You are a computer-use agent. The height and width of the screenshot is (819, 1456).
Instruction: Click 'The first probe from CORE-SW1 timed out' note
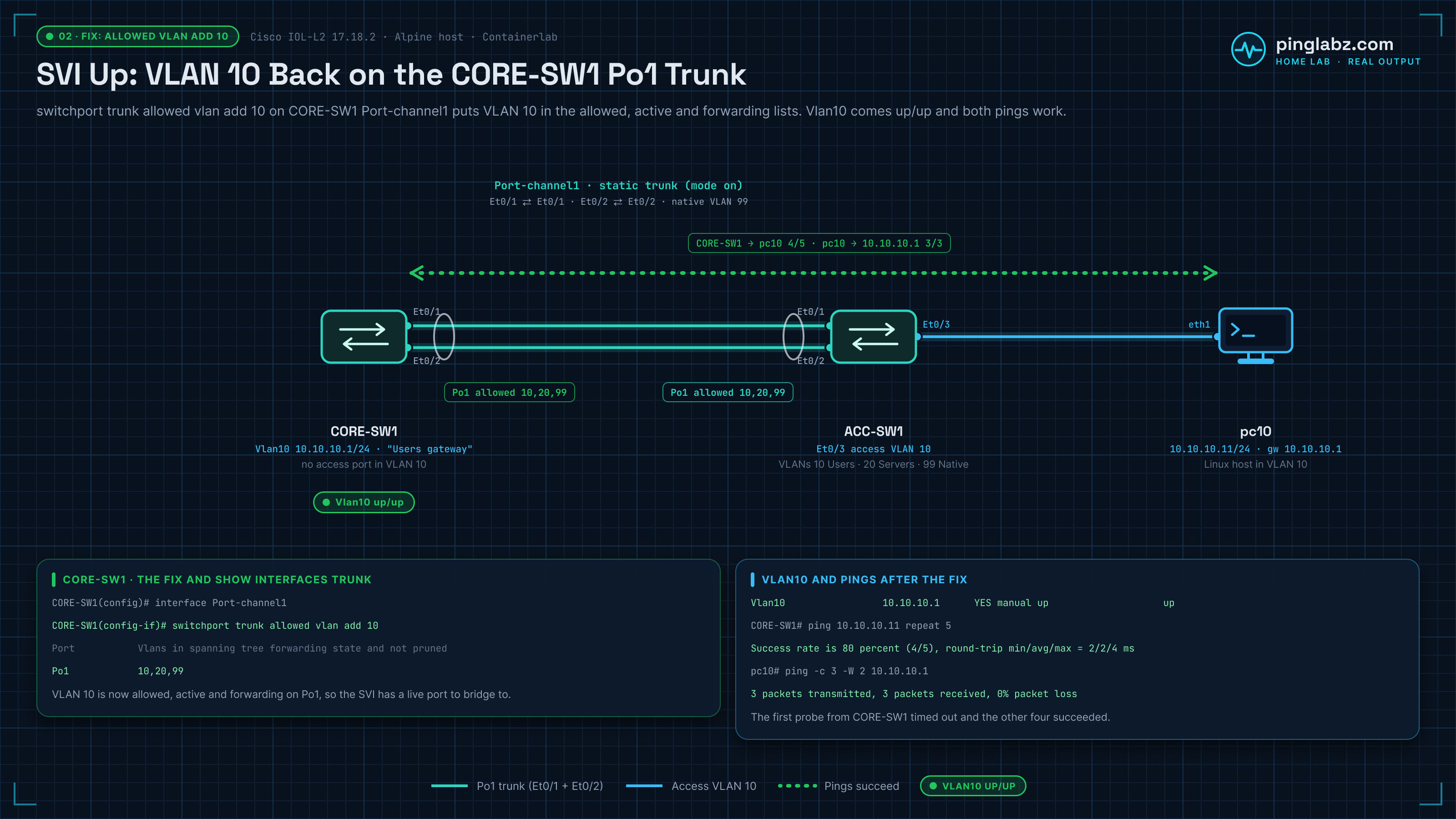pyautogui.click(x=930, y=717)
